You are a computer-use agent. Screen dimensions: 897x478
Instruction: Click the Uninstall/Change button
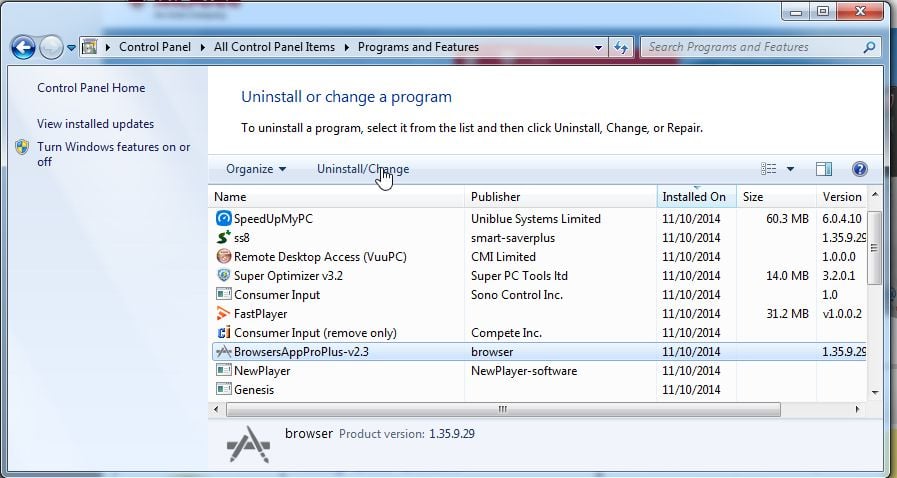coord(363,169)
